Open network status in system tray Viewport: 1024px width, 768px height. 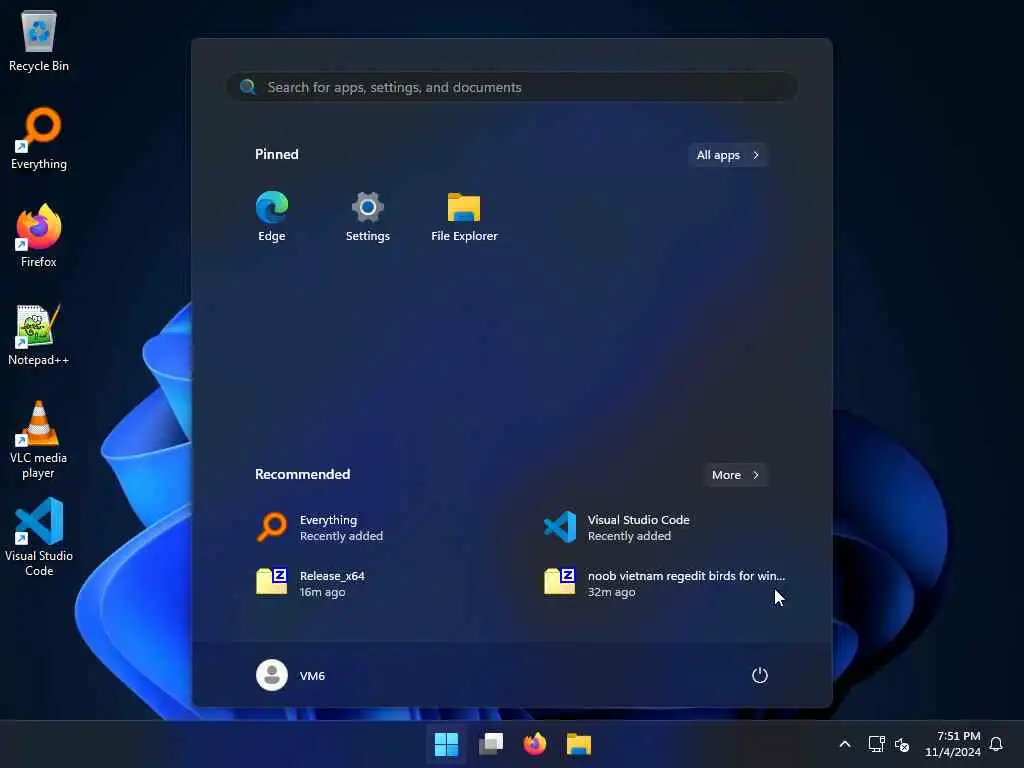(876, 744)
